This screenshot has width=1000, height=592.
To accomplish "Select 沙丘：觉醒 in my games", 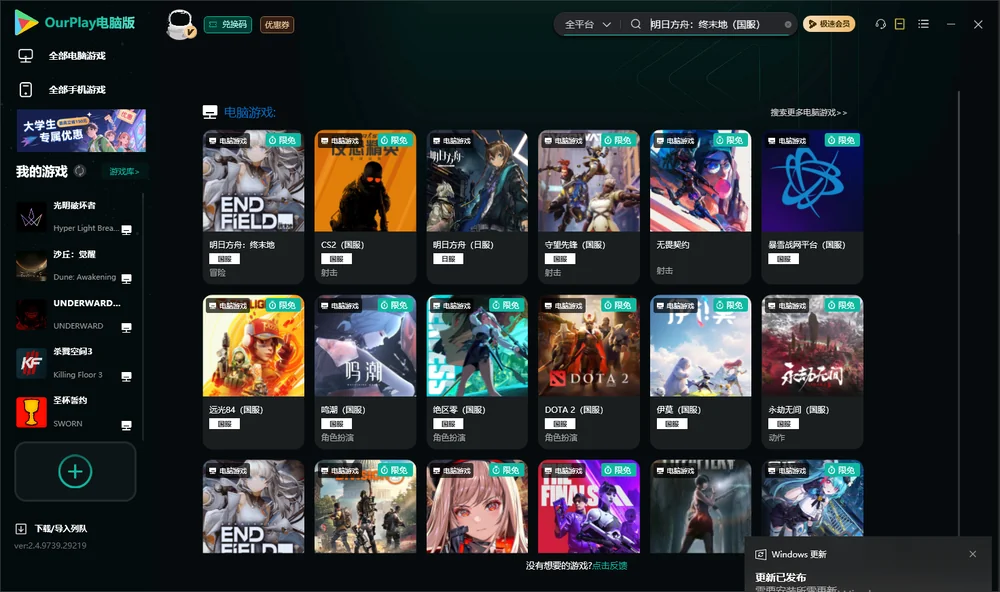I will tap(75, 265).
